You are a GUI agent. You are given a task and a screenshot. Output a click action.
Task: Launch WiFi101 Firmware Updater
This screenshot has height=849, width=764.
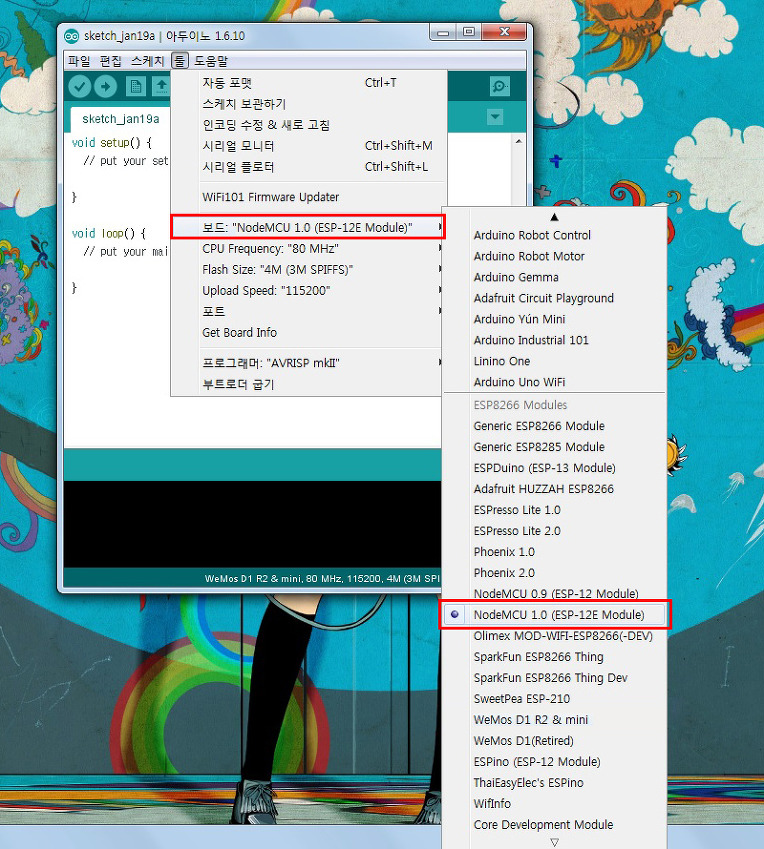pos(308,197)
